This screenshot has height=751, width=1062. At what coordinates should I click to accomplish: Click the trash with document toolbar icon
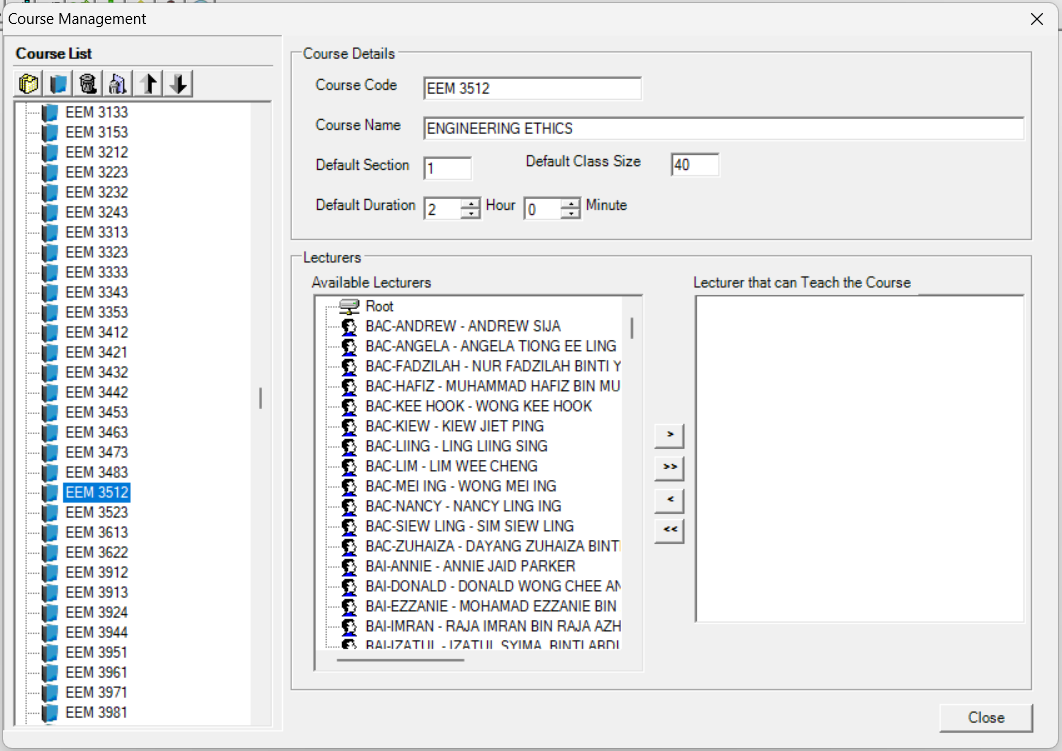[x=117, y=84]
